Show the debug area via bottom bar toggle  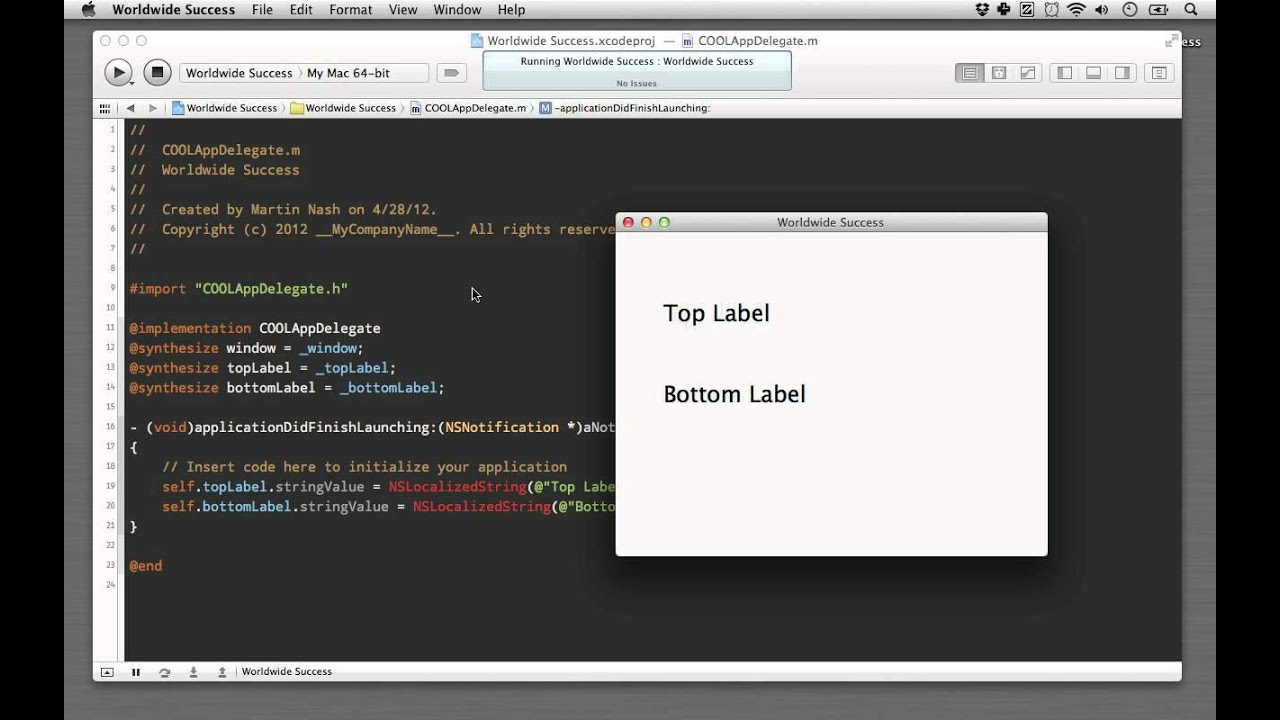click(x=107, y=672)
